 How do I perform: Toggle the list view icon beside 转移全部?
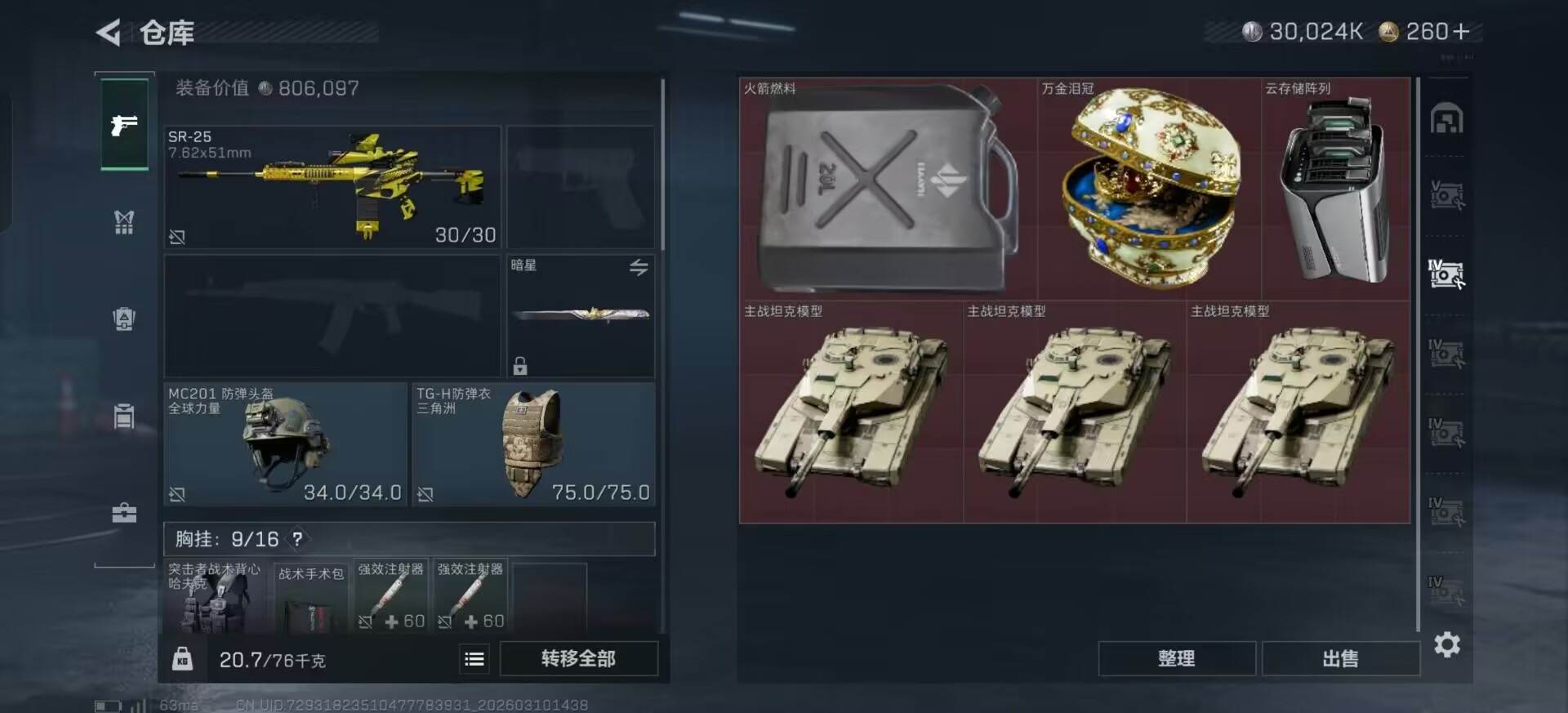pyautogui.click(x=474, y=659)
